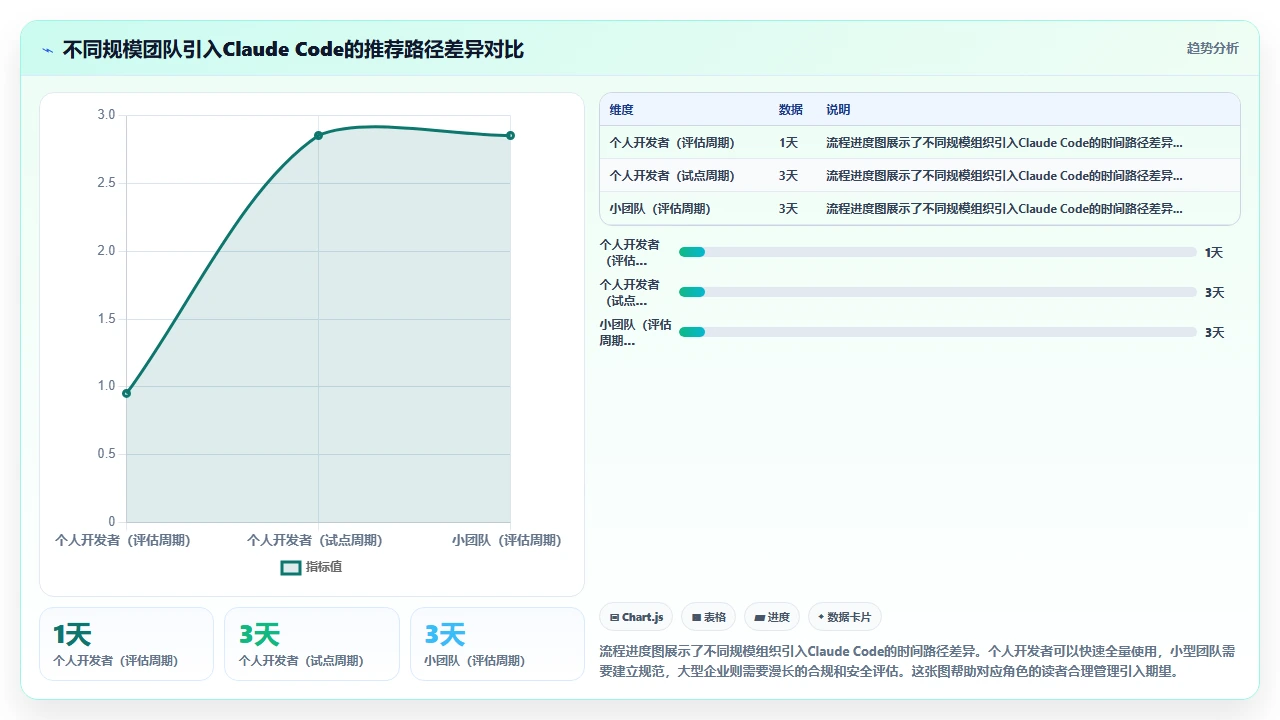
Task: Click the green 3天 个人开发者（试点周期） card
Action: pyautogui.click(x=312, y=644)
